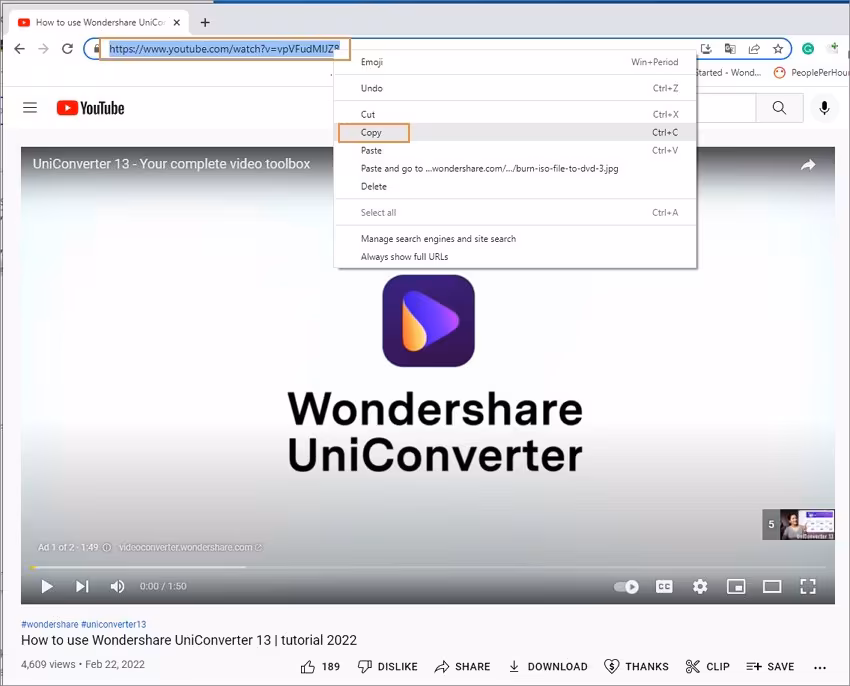Open the green Grammarly extension icon
Image resolution: width=850 pixels, height=686 pixels.
point(808,49)
